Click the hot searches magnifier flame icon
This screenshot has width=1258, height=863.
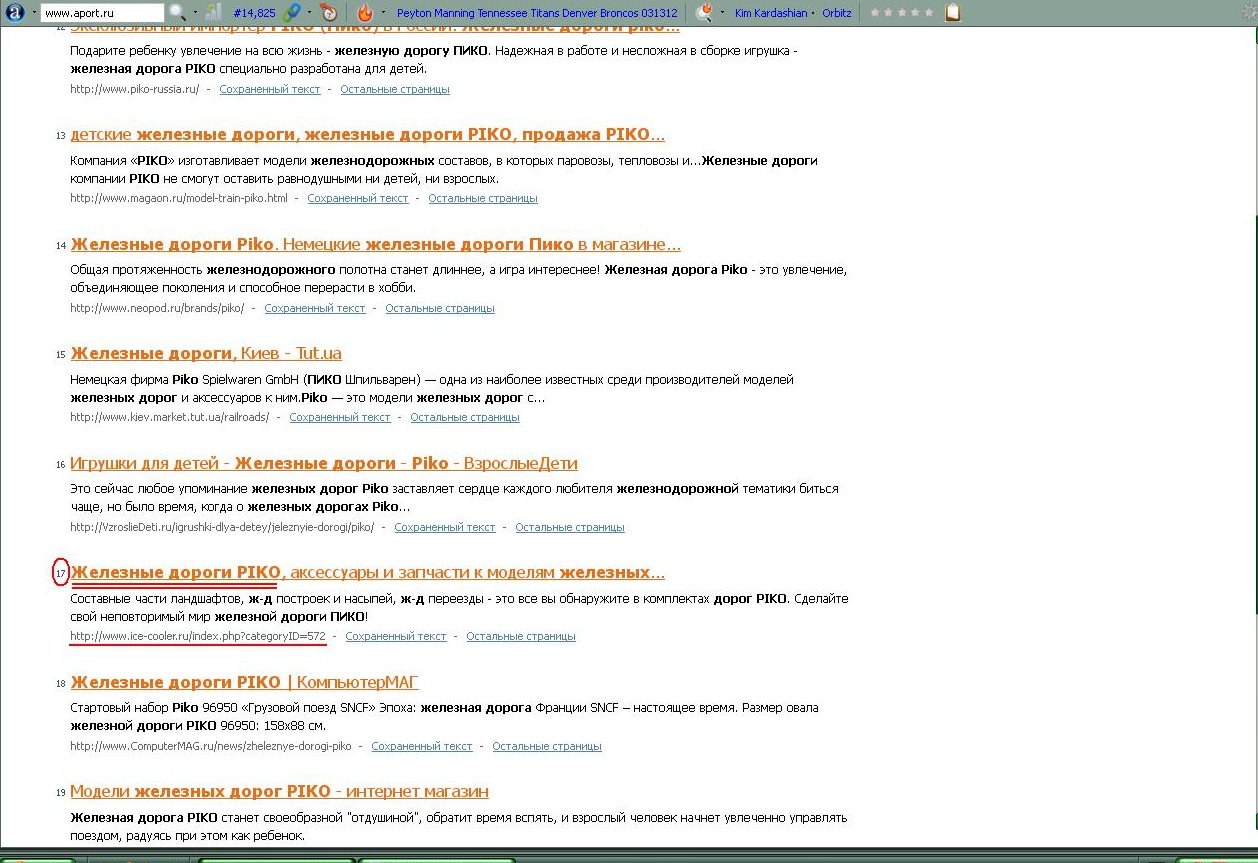point(705,13)
